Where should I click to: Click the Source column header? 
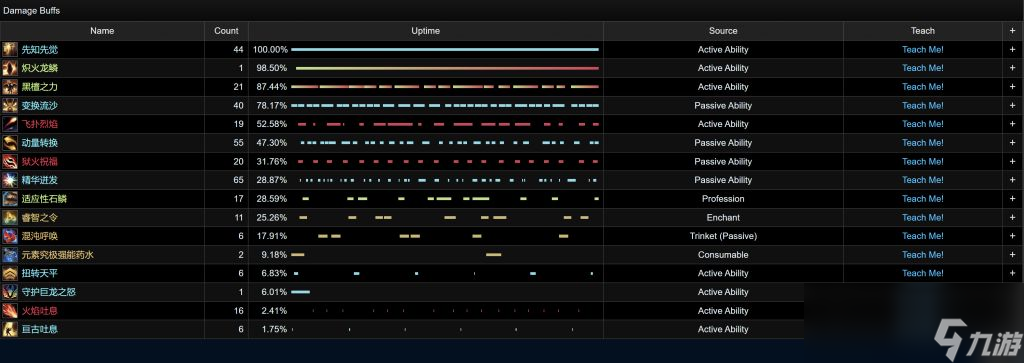coord(723,31)
